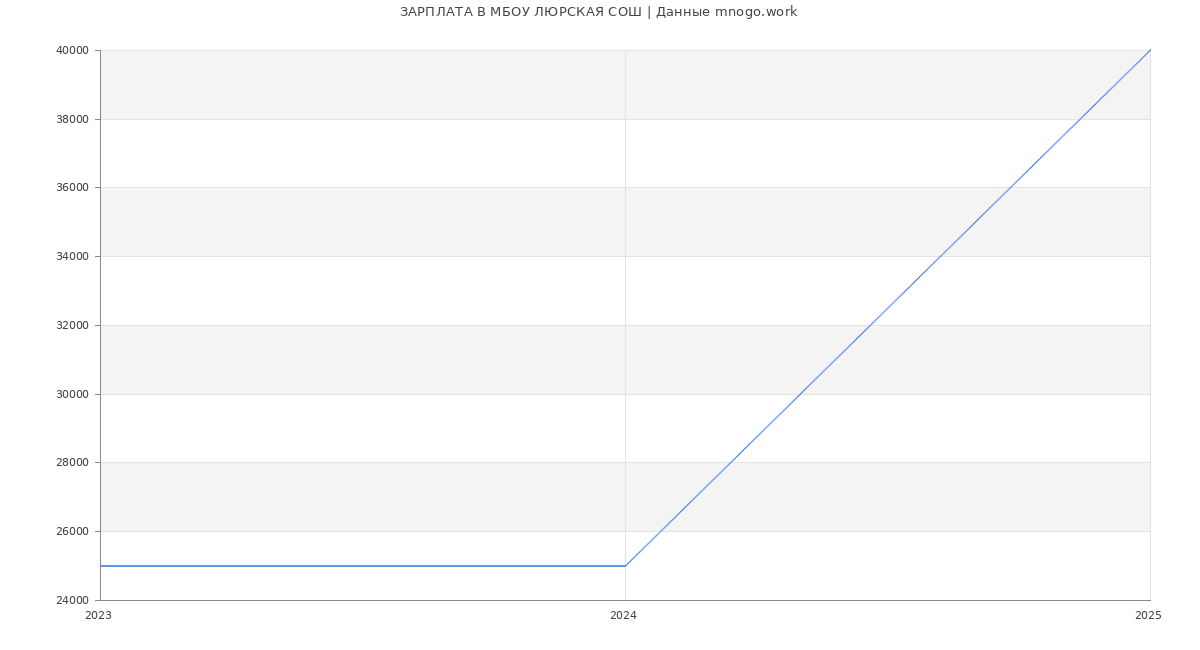Viewport: 1200px width, 650px height.
Task: Click the 2023 x-axis label
Action: [x=98, y=616]
